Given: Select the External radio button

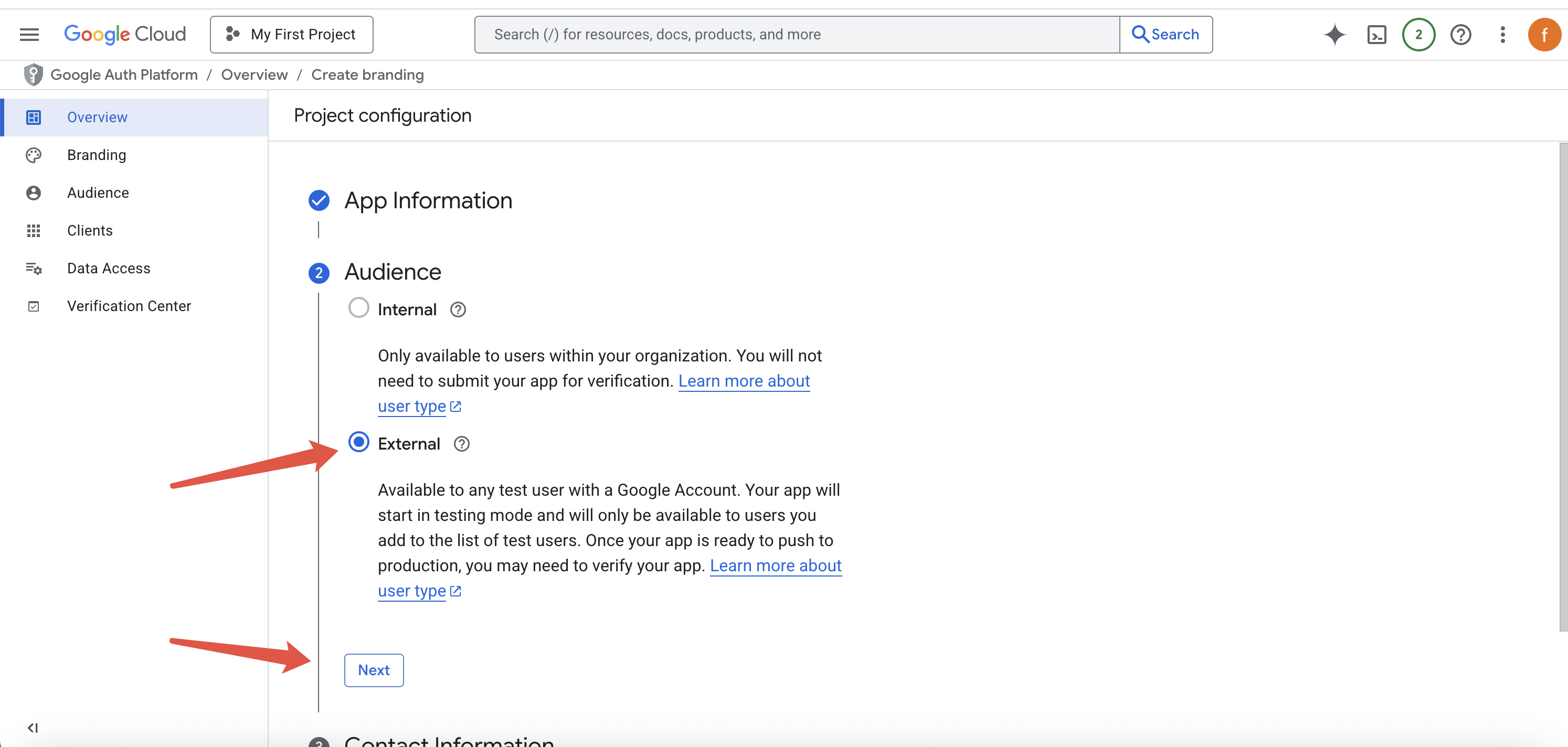Looking at the screenshot, I should pos(358,442).
